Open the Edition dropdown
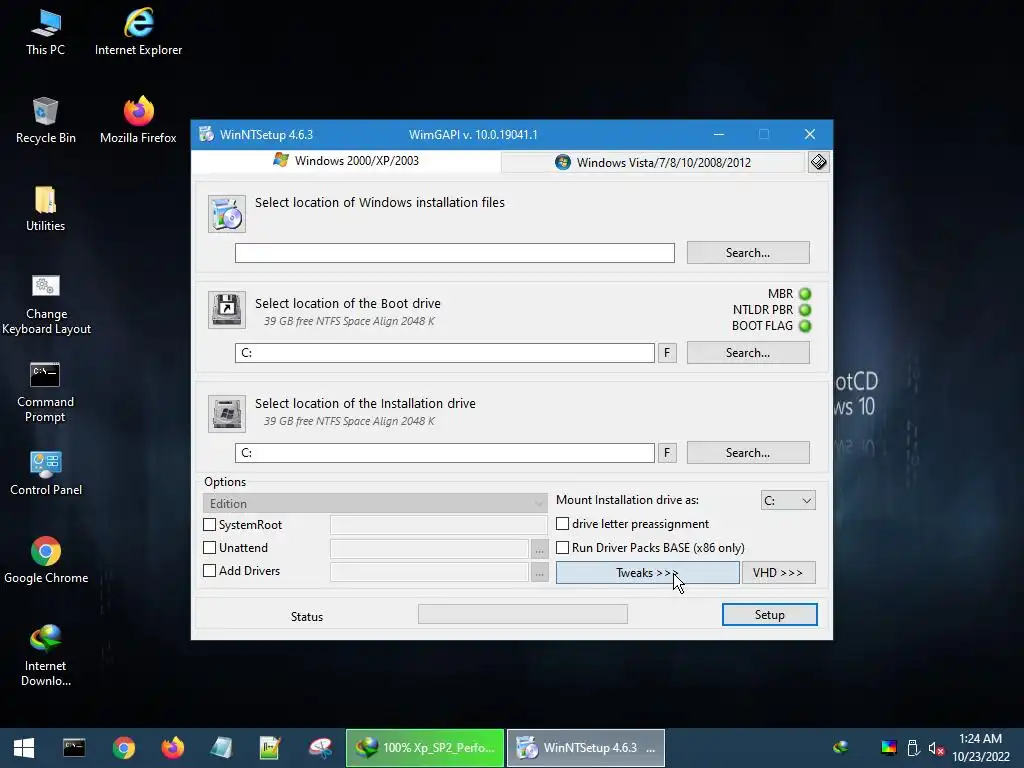The image size is (1024, 768). [x=375, y=504]
